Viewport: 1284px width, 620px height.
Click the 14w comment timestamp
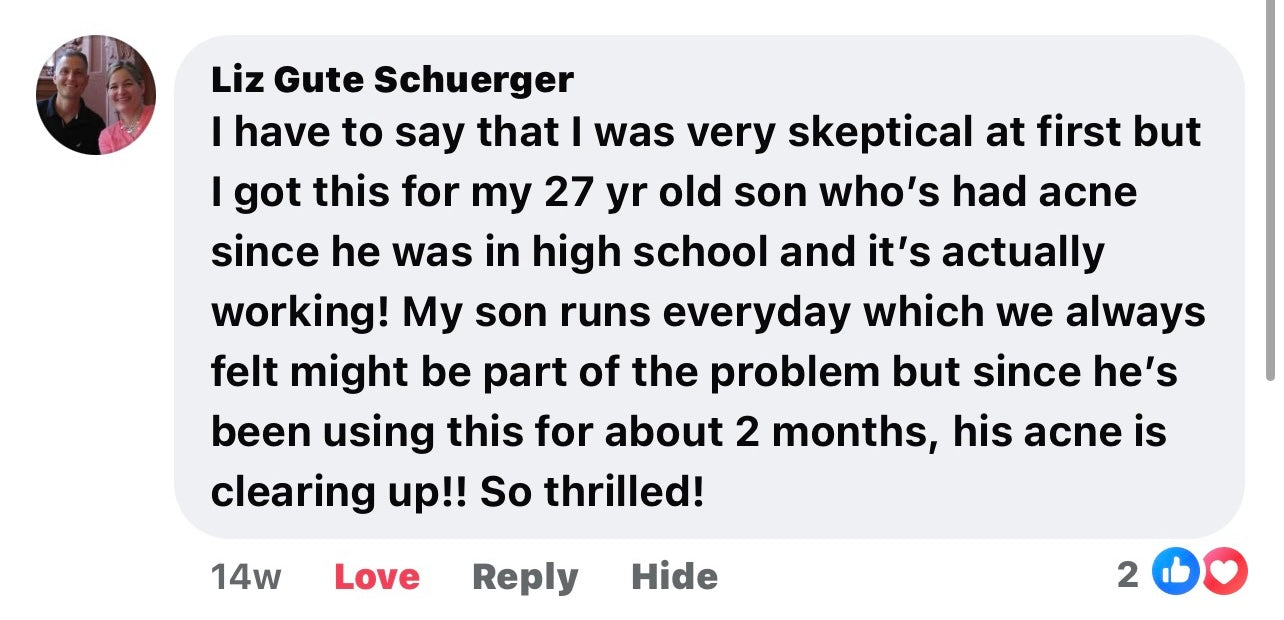246,577
